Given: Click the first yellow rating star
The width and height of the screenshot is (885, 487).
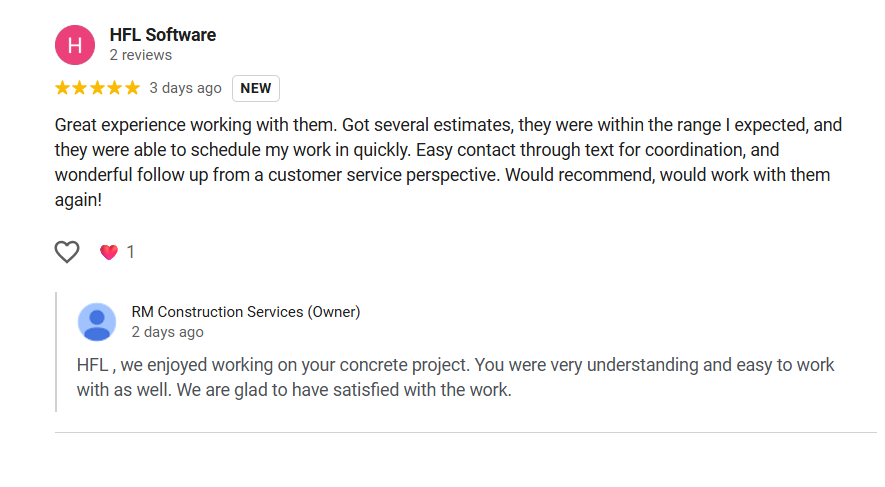Looking at the screenshot, I should (x=63, y=88).
